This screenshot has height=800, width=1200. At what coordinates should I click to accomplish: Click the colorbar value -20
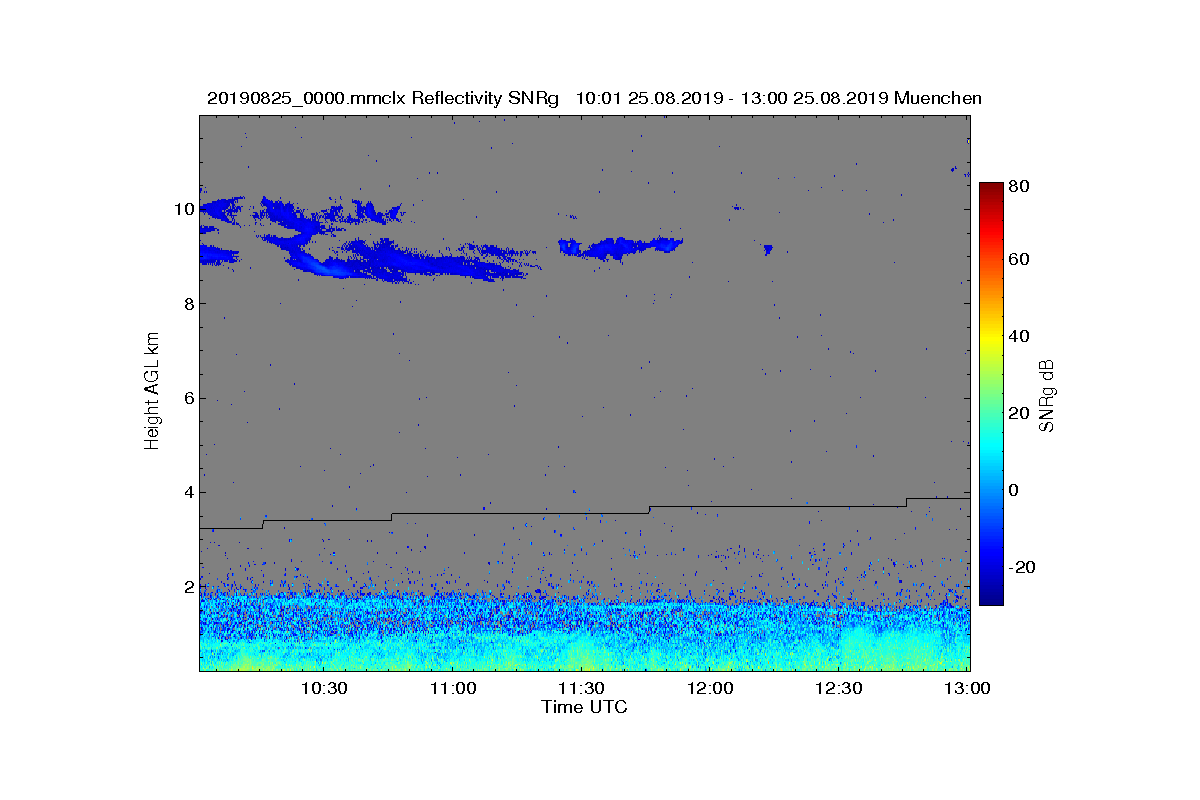coord(1023,566)
